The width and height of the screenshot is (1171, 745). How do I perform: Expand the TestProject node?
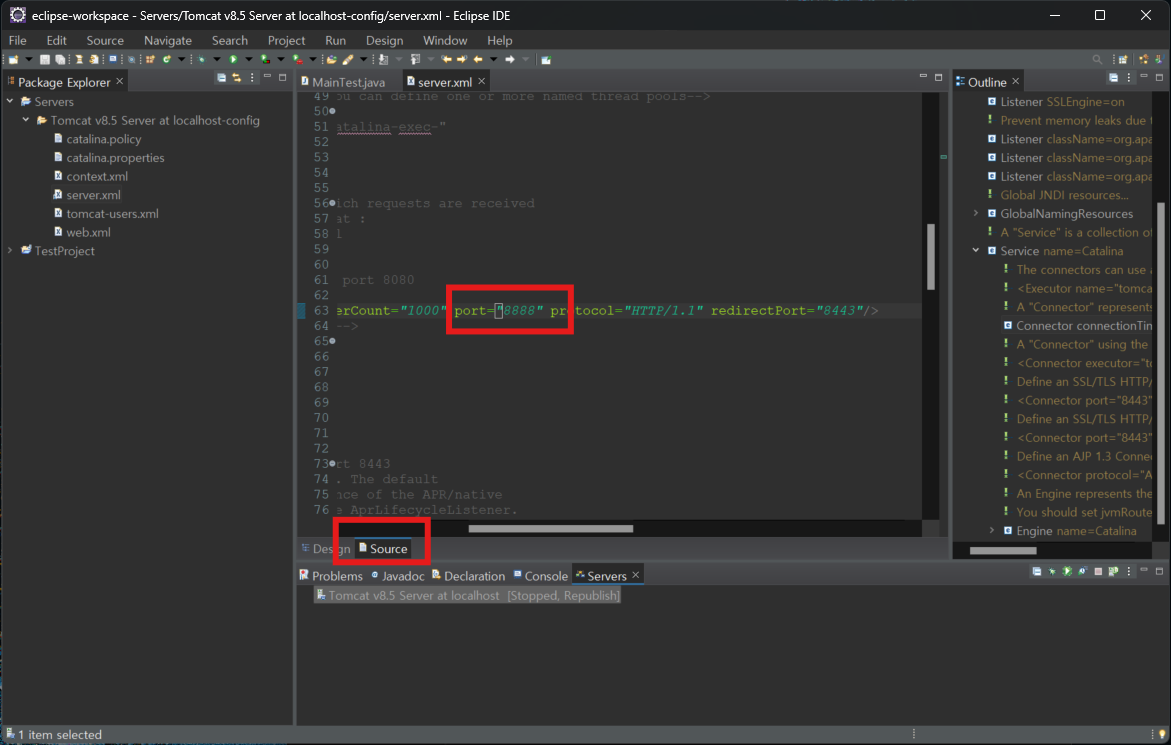[10, 250]
